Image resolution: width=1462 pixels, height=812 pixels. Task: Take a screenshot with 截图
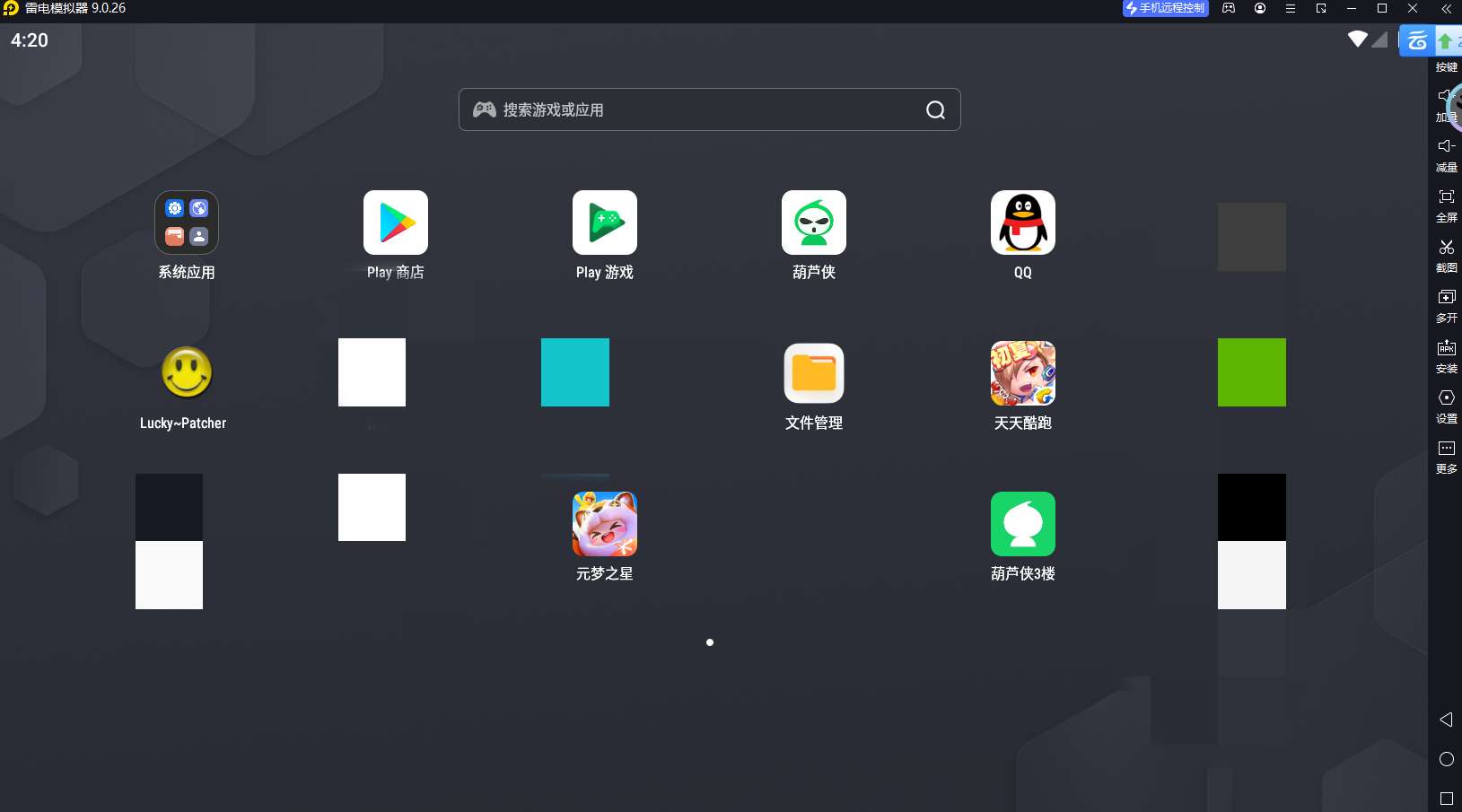tap(1447, 256)
